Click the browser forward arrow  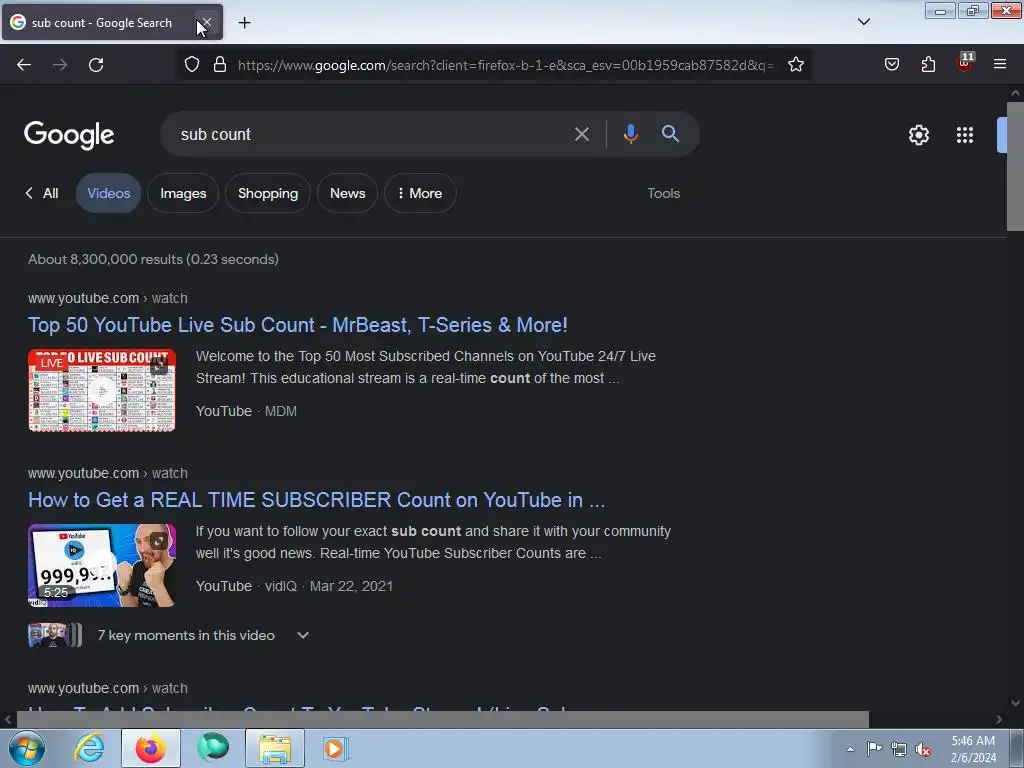[60, 65]
